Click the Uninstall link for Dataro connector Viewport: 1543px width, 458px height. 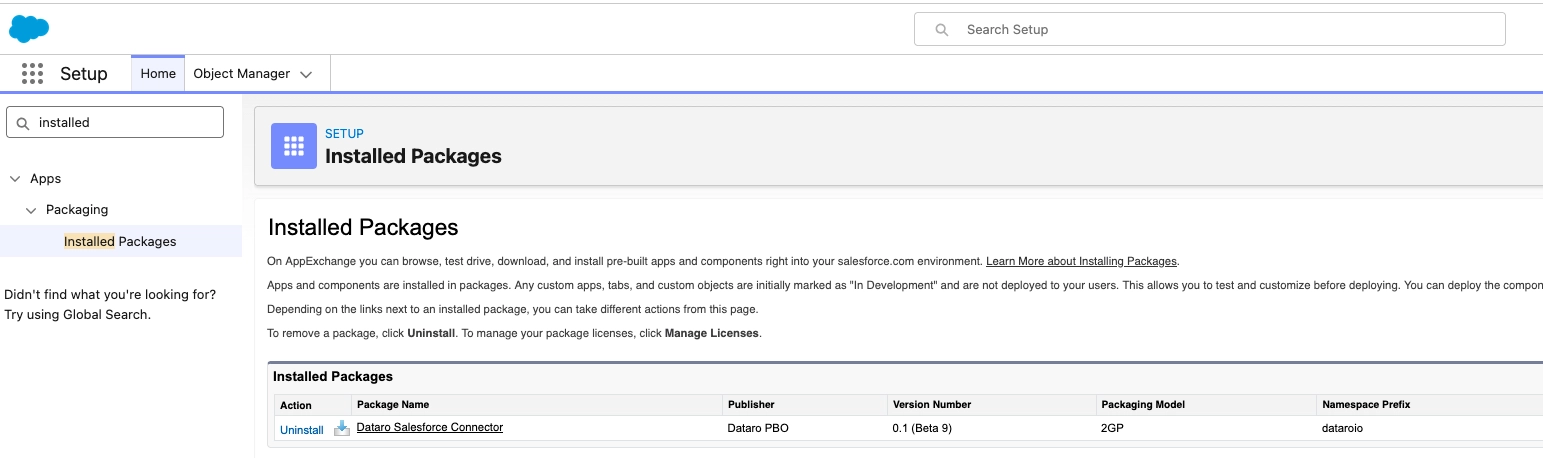coord(302,430)
